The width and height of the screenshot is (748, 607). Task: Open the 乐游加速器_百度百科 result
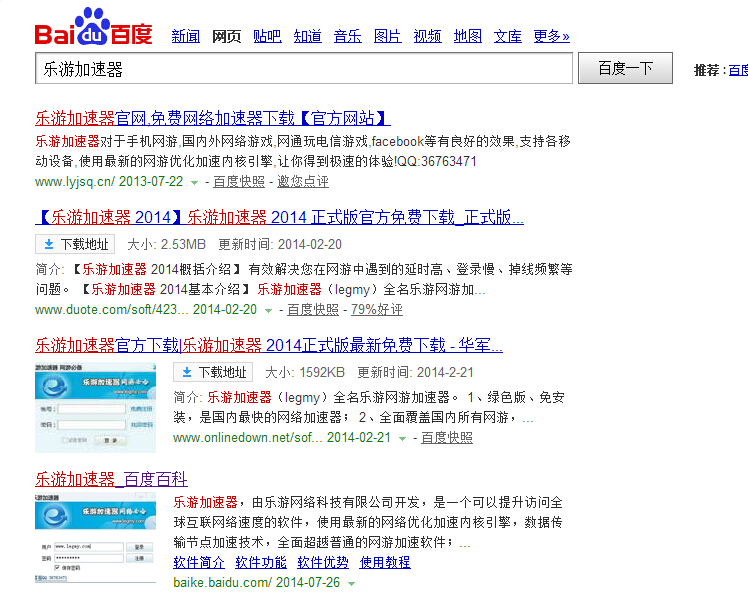(x=111, y=479)
